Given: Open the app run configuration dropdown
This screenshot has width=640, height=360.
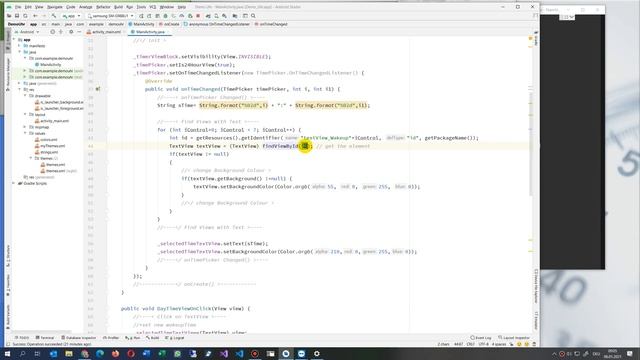Looking at the screenshot, I should click(71, 16).
